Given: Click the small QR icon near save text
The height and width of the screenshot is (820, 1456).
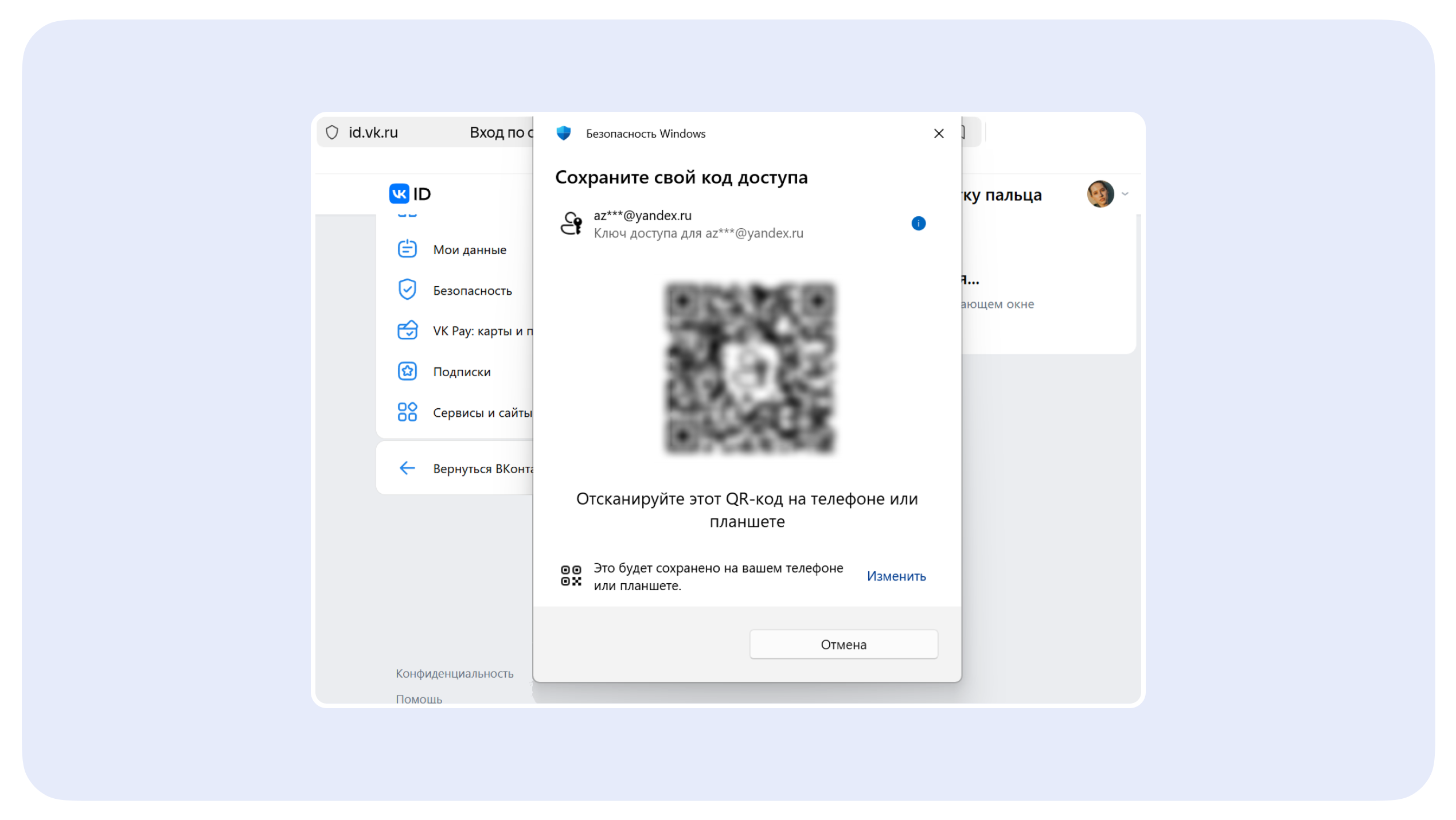Looking at the screenshot, I should [x=571, y=576].
